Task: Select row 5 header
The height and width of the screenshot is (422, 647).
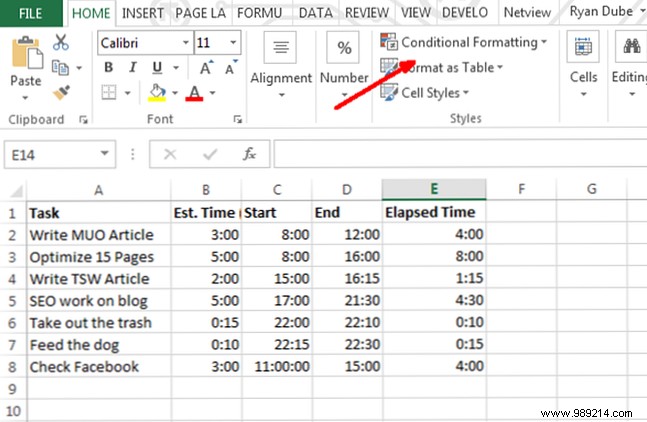Action: (13, 301)
